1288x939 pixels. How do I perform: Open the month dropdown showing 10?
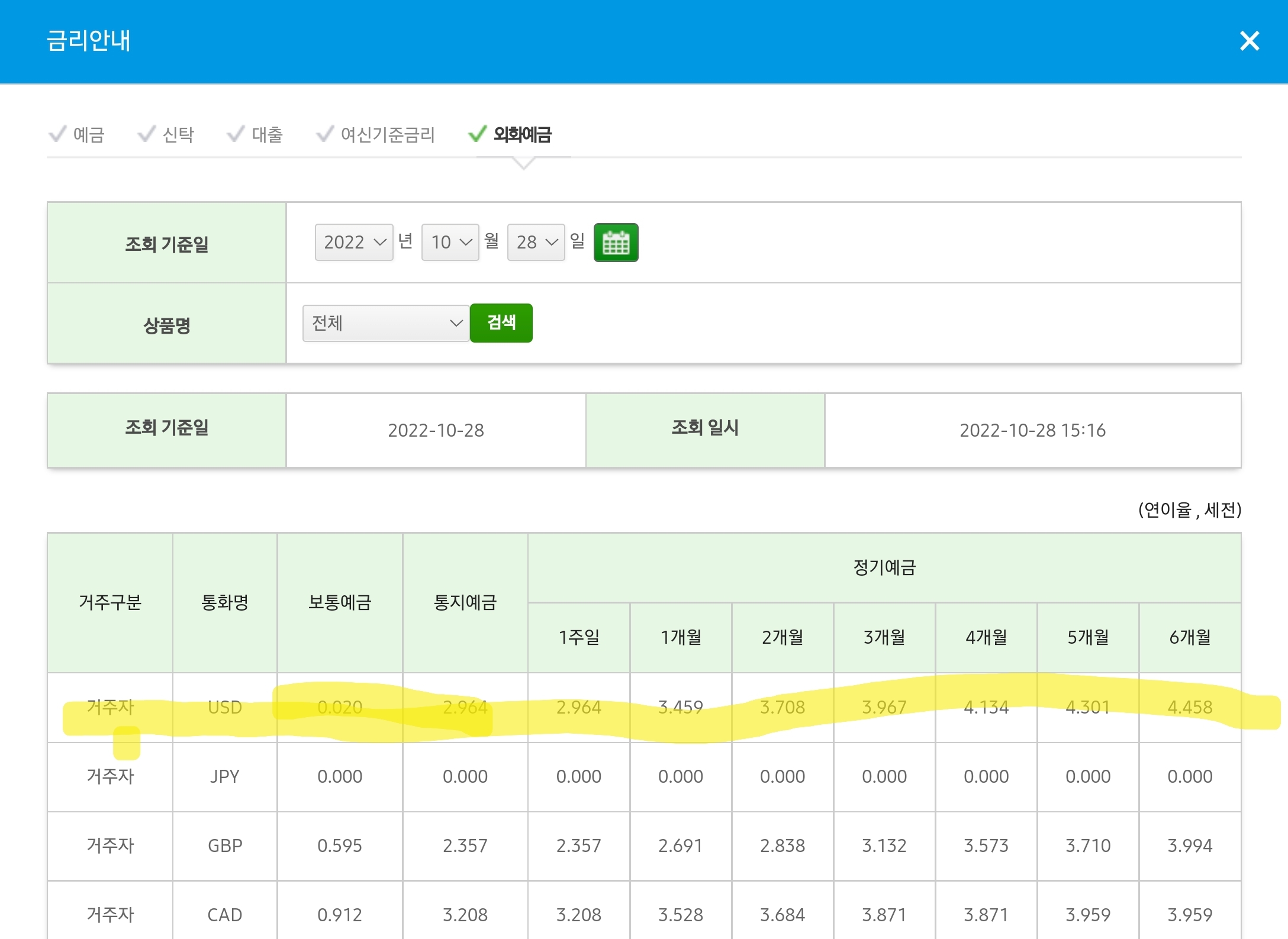[x=450, y=243]
